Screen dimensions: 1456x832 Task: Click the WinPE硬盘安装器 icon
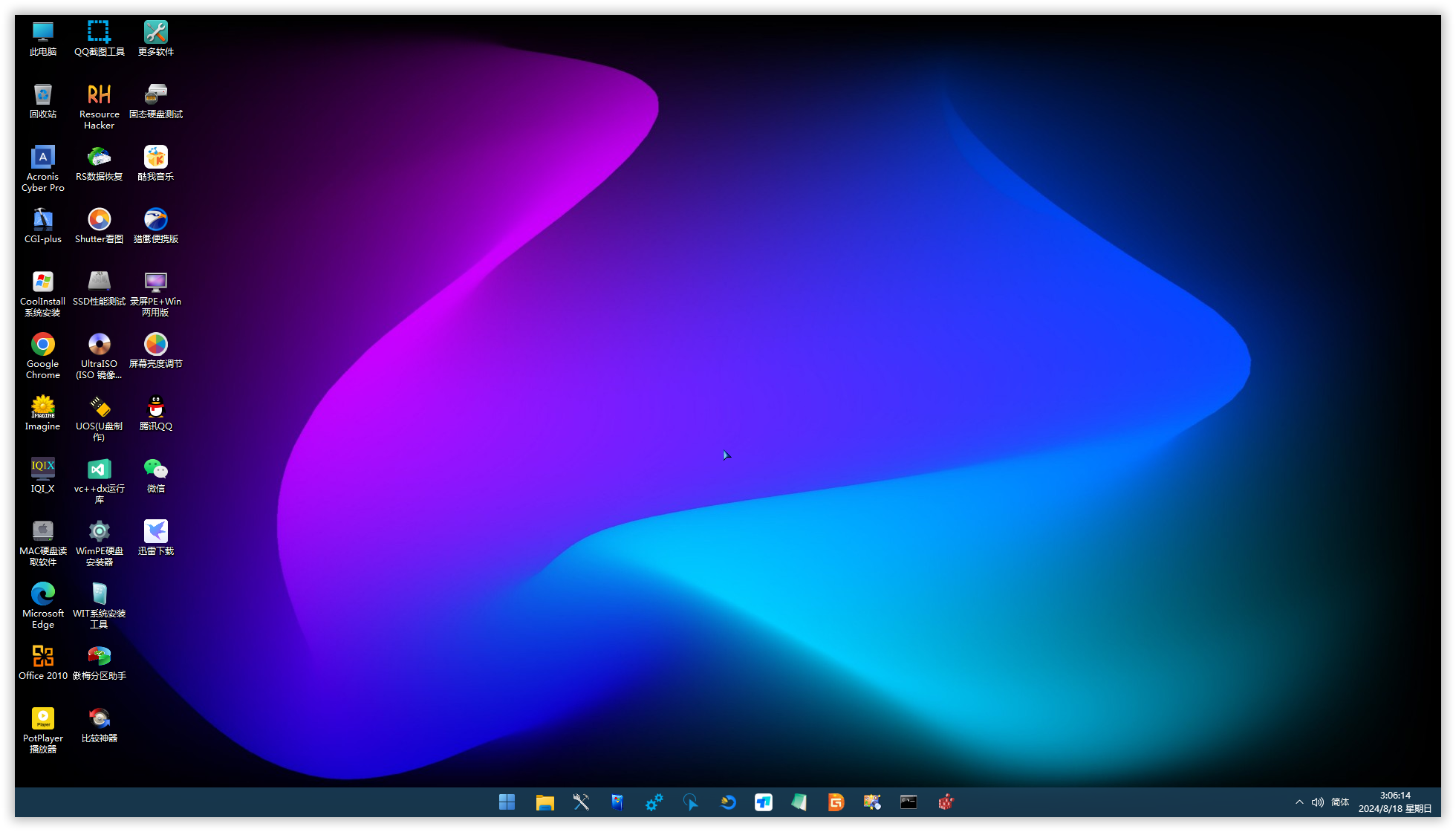click(100, 543)
